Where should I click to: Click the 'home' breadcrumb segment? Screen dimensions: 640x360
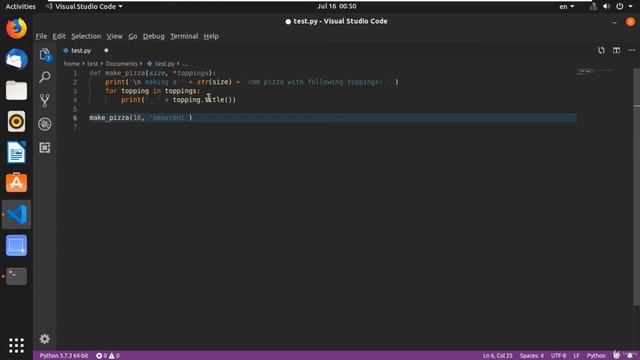click(71, 64)
